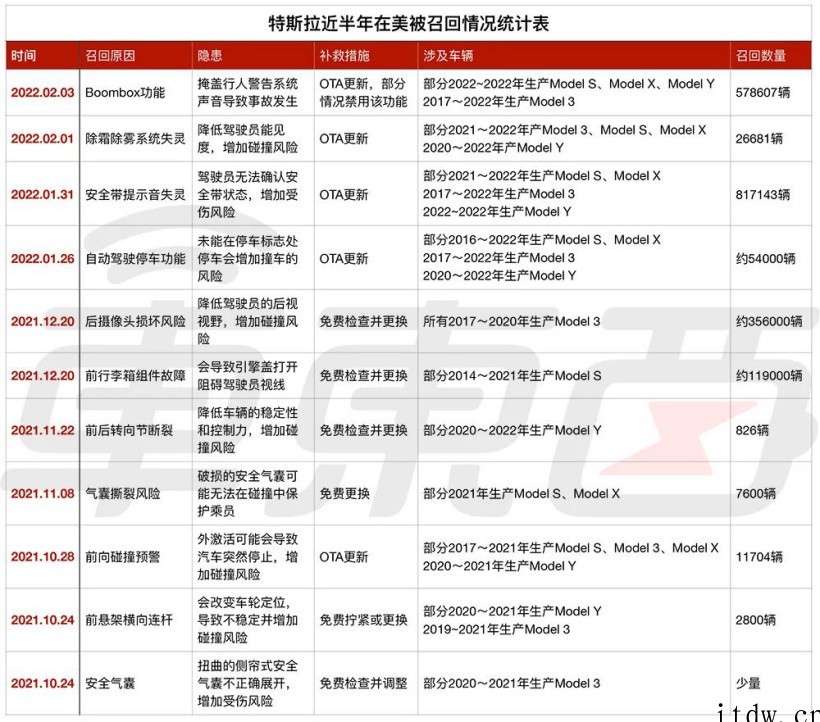The height and width of the screenshot is (722, 820).
Task: Click the table title 特斯拉近半年在美被召回情况统计表
Action: pyautogui.click(x=408, y=24)
